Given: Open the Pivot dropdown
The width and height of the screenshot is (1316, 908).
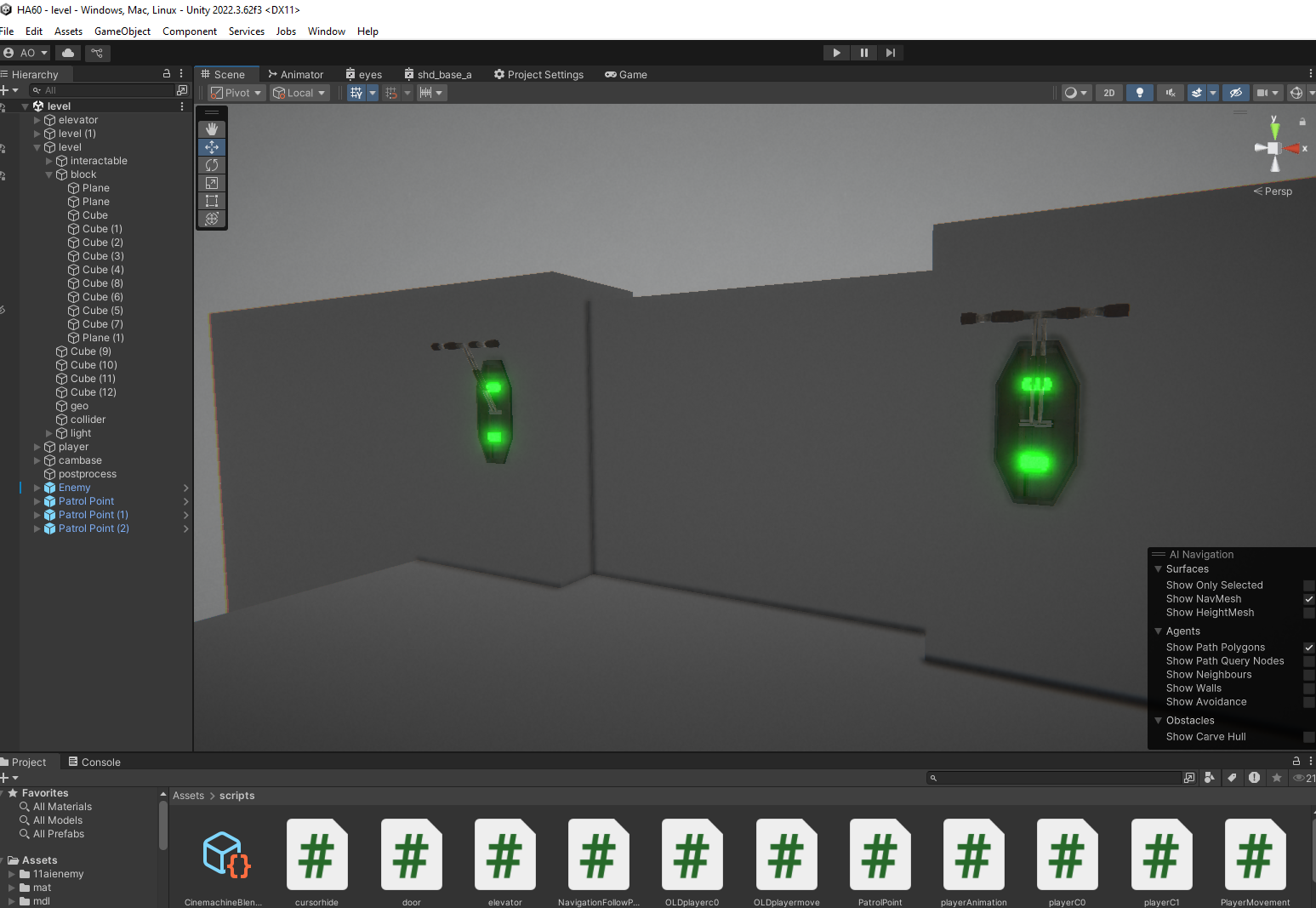Looking at the screenshot, I should click(236, 93).
